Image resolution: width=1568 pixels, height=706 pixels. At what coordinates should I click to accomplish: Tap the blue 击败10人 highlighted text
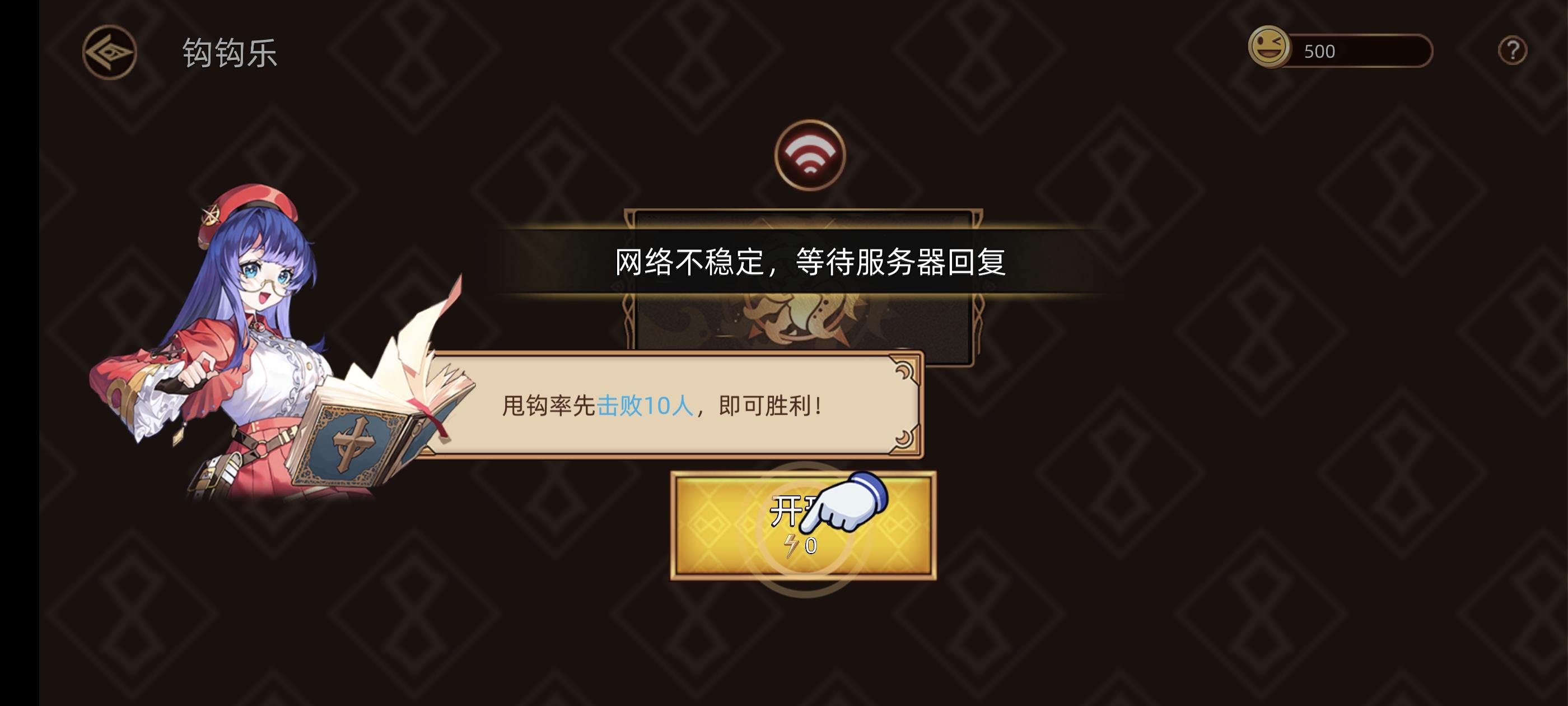coord(645,406)
